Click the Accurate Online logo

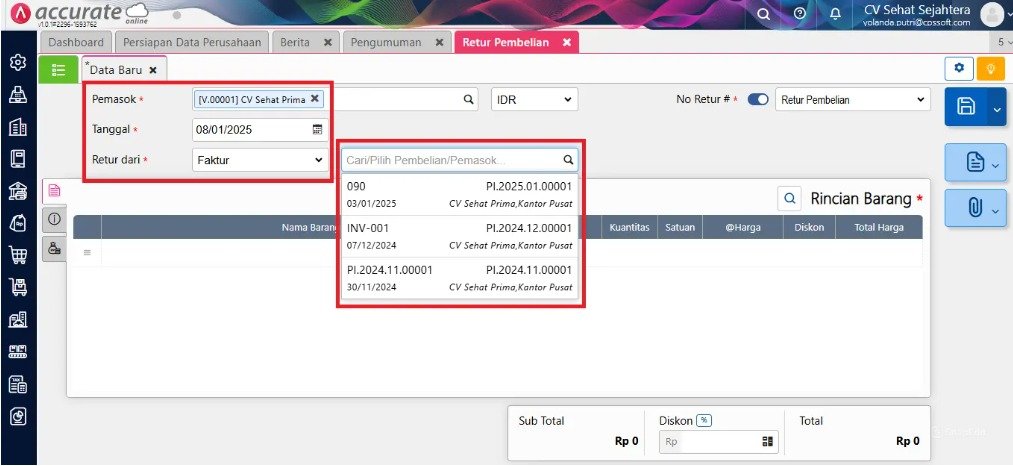(79, 13)
